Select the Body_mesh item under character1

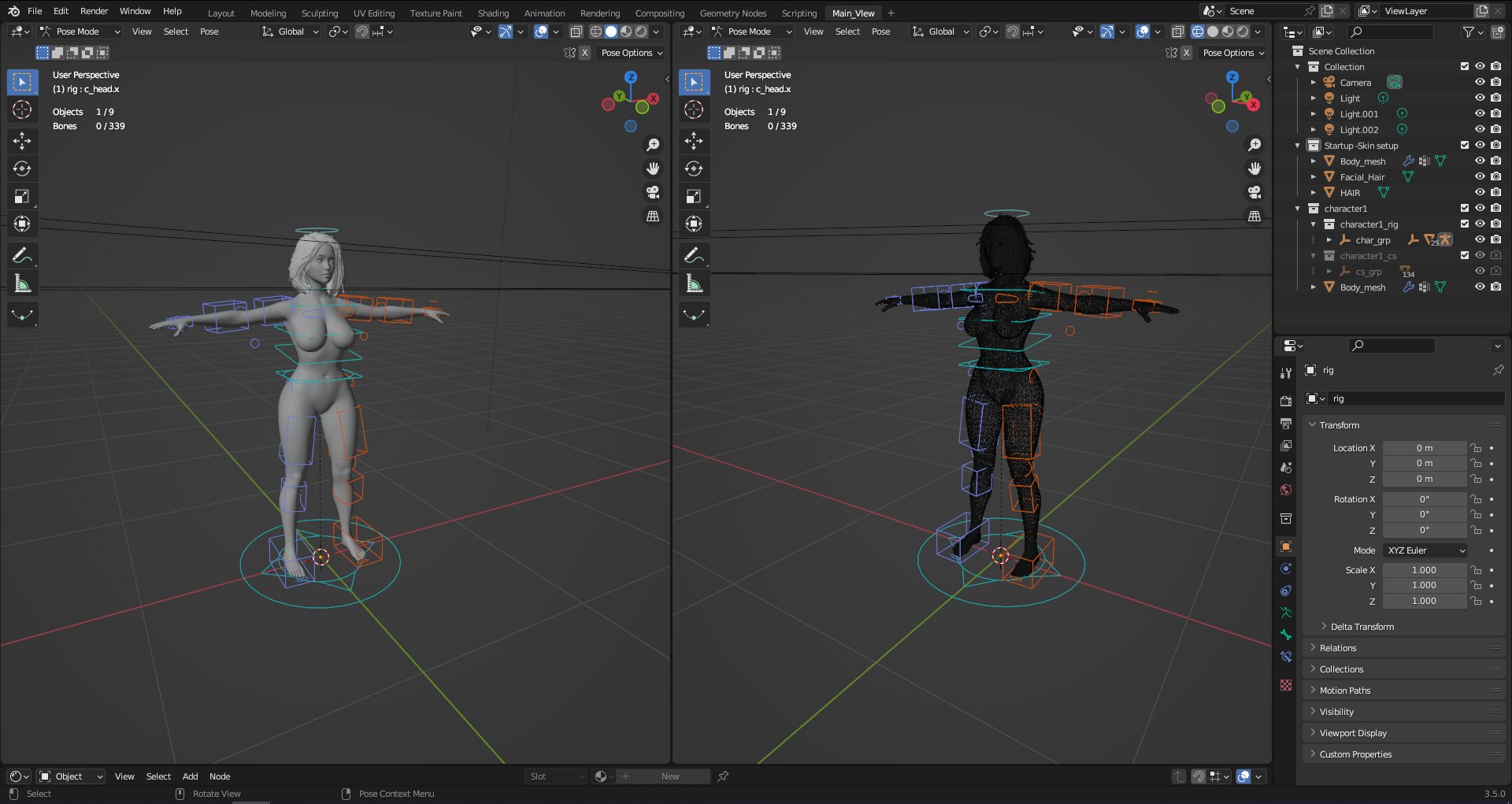(1362, 287)
